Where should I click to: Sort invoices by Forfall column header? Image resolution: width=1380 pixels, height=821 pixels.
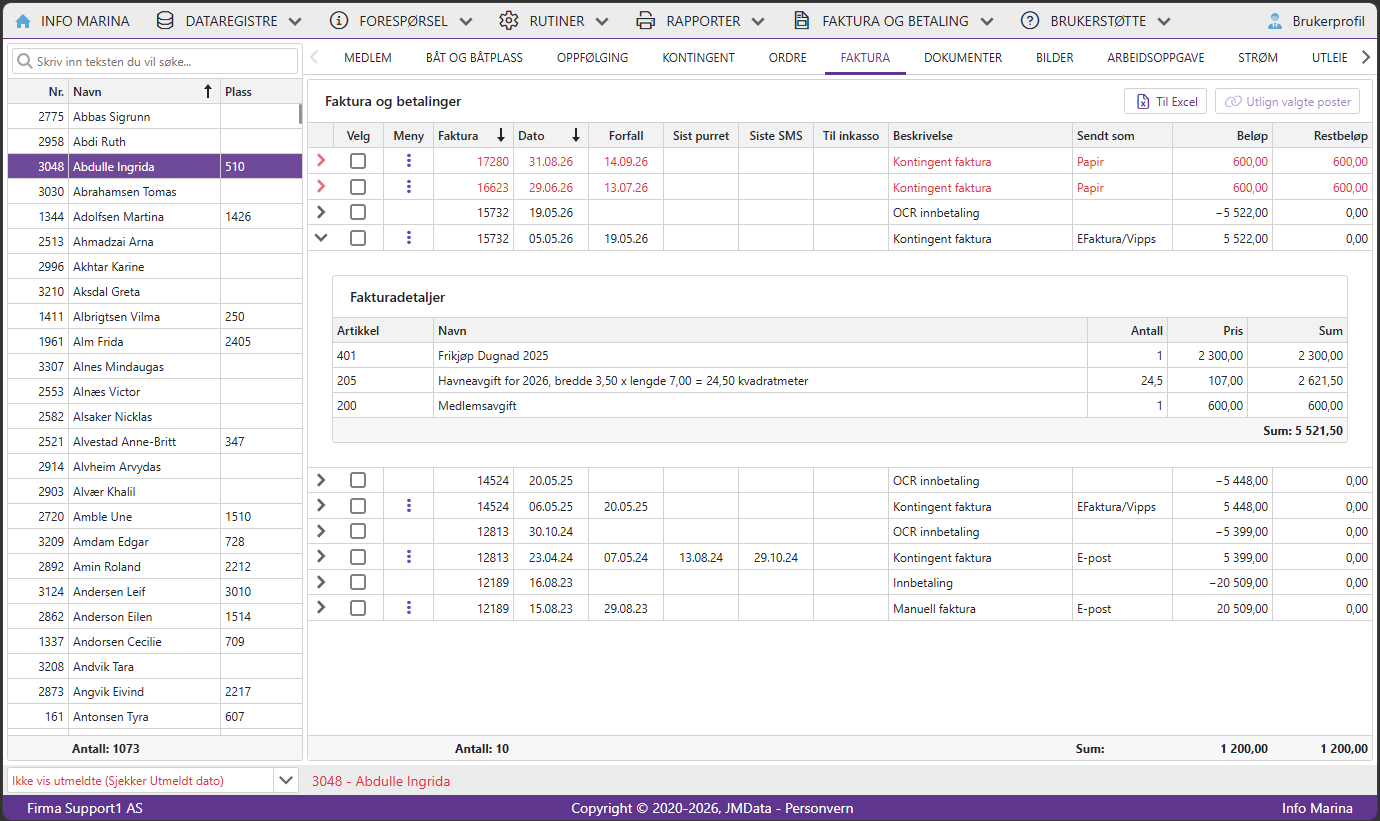[626, 136]
